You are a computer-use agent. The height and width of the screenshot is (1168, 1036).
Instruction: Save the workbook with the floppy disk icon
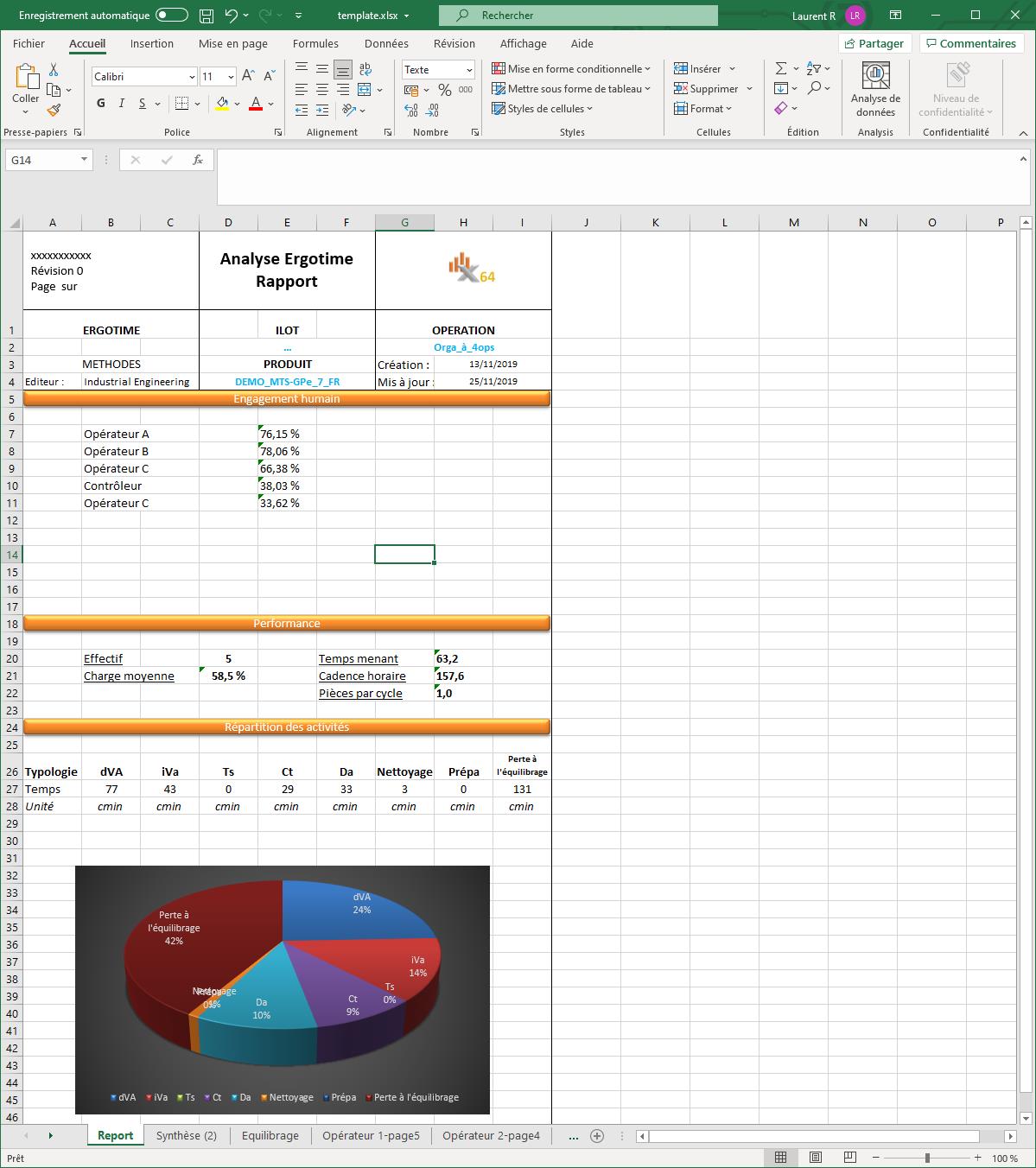click(x=207, y=16)
